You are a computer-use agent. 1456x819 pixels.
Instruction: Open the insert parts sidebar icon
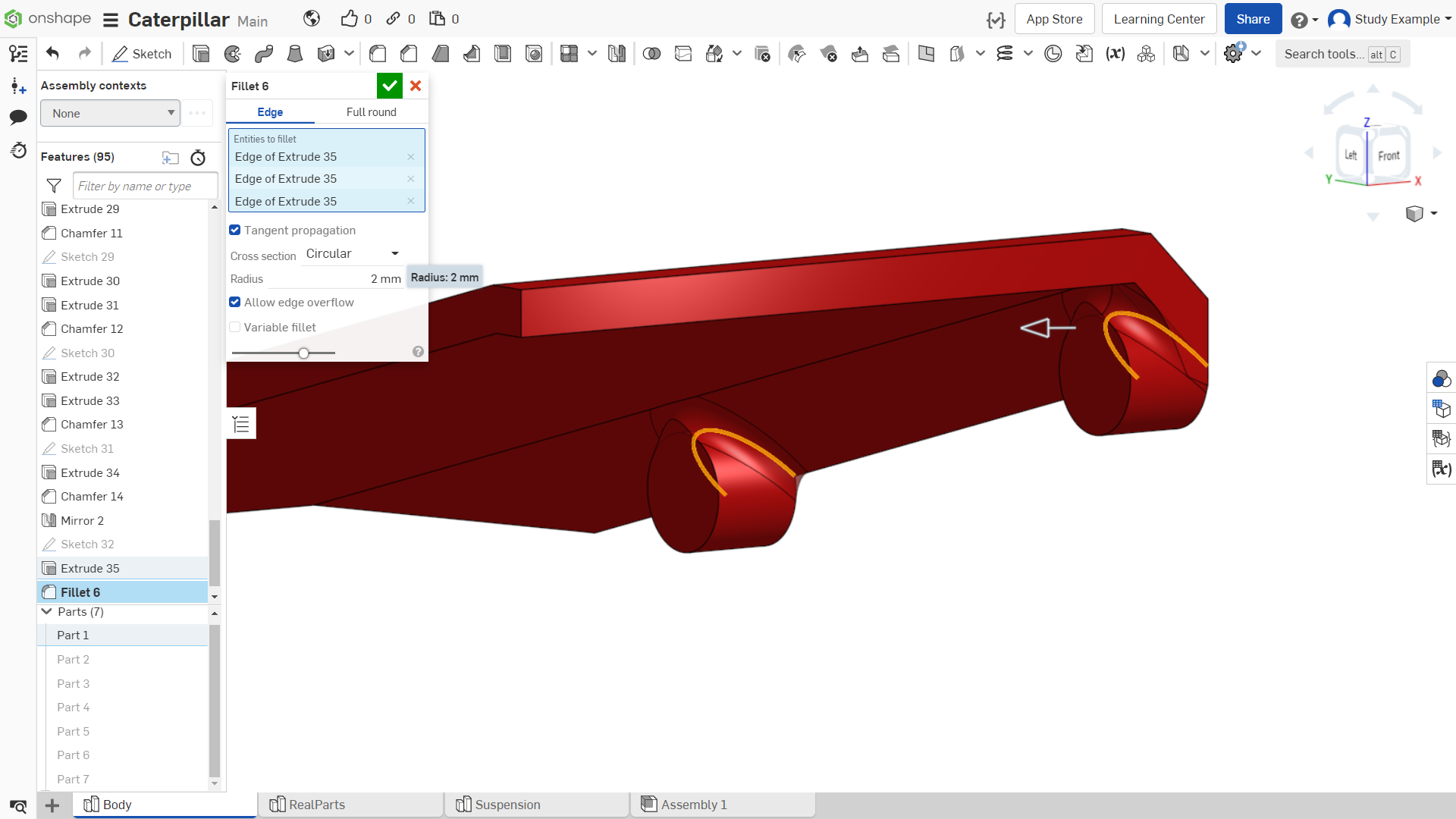18,86
